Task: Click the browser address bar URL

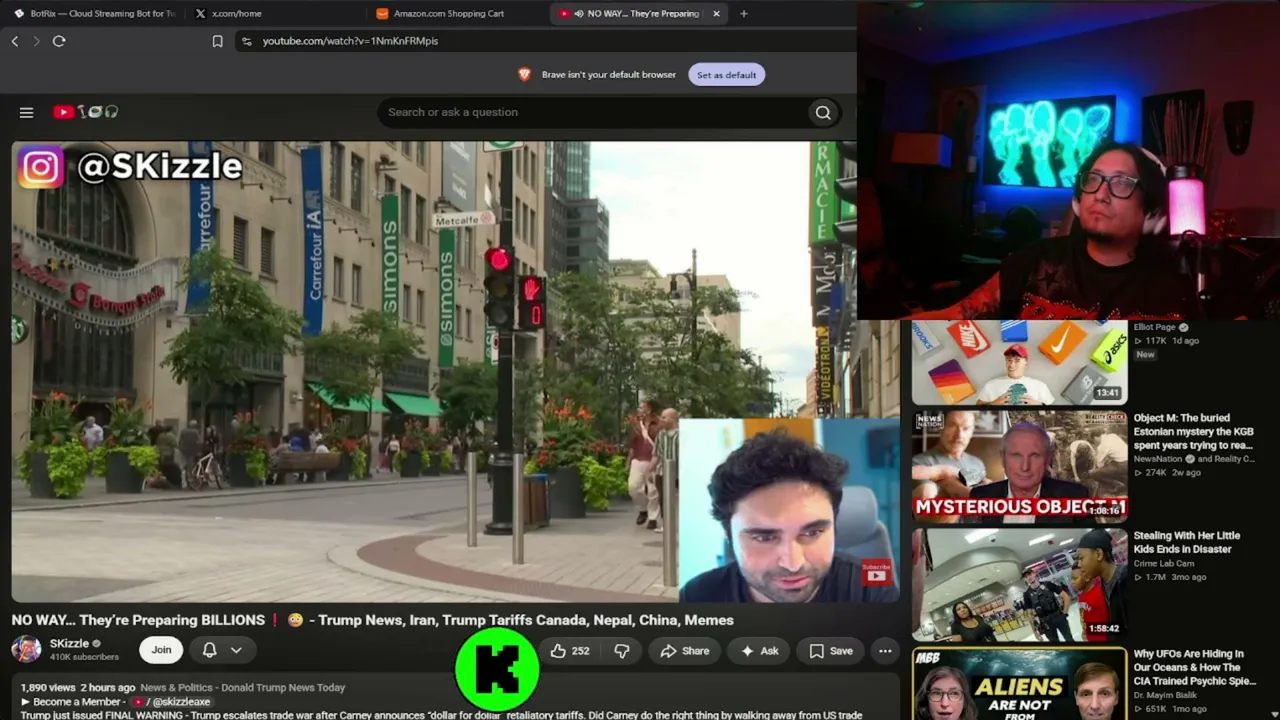Action: [x=350, y=41]
